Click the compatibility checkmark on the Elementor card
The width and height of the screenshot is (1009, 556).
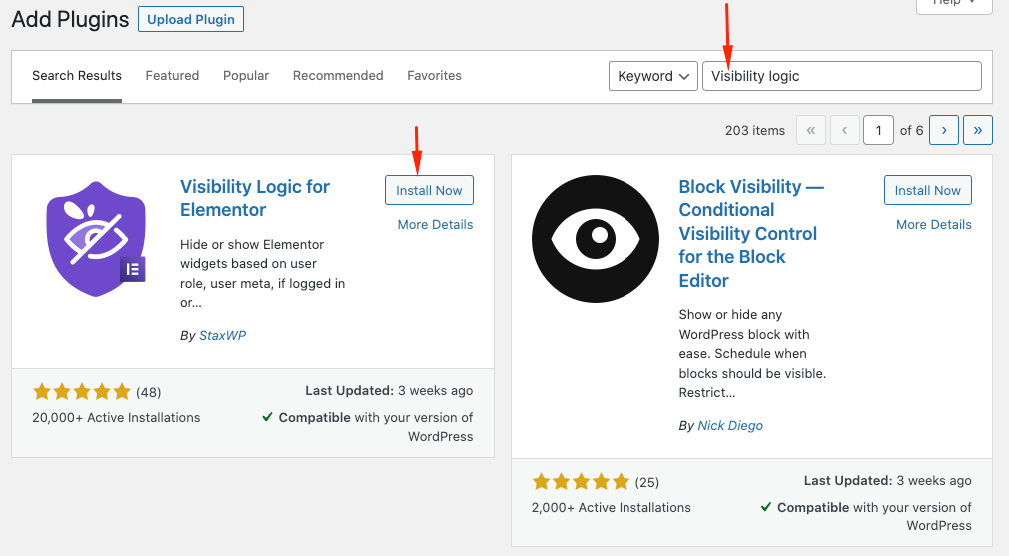267,417
